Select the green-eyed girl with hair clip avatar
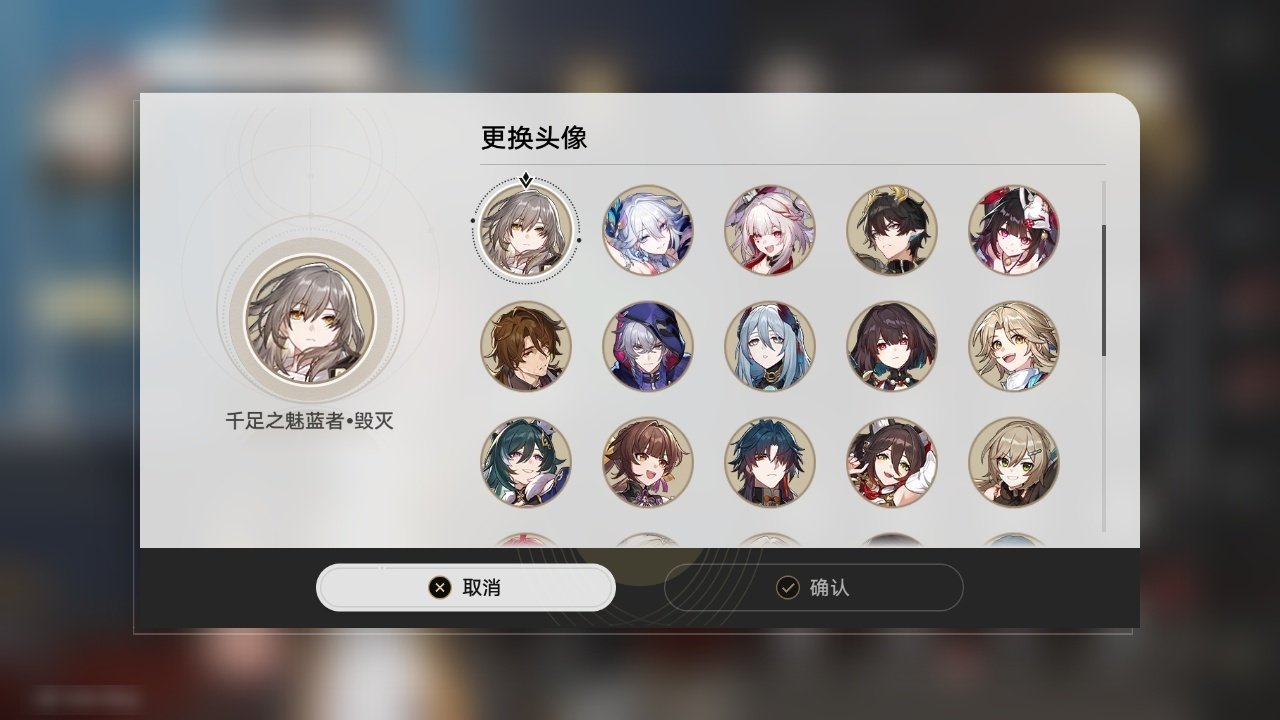Image resolution: width=1280 pixels, height=720 pixels. pos(1014,462)
